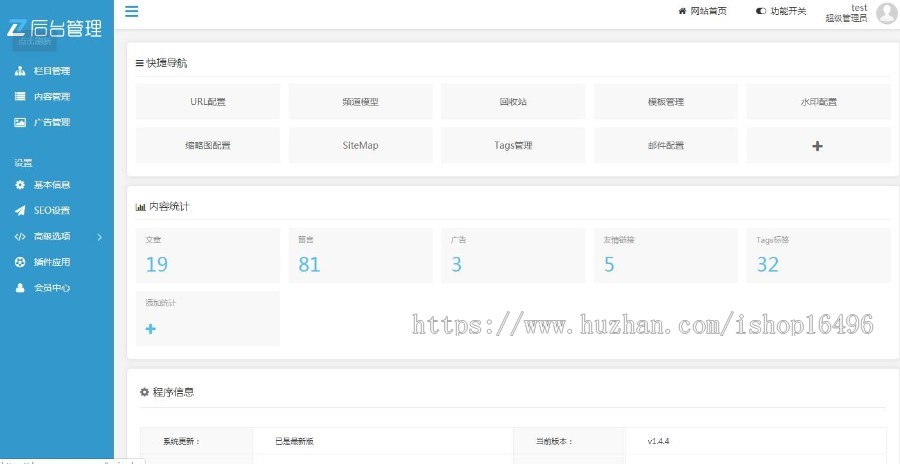Open 内容管理 via its list icon
Screen dimensions: 900x464
pos(20,96)
